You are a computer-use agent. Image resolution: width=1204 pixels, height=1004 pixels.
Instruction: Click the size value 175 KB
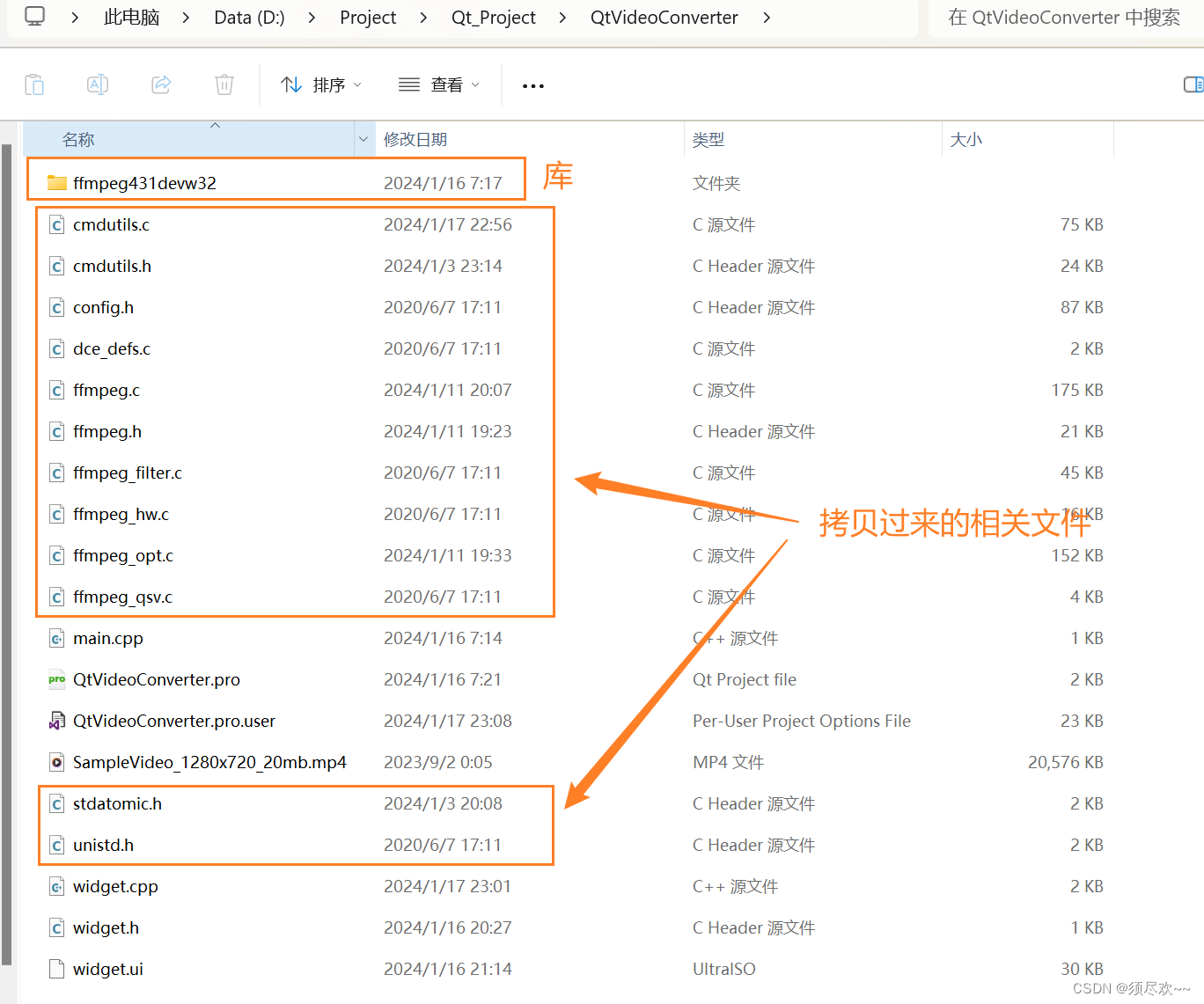point(1077,390)
